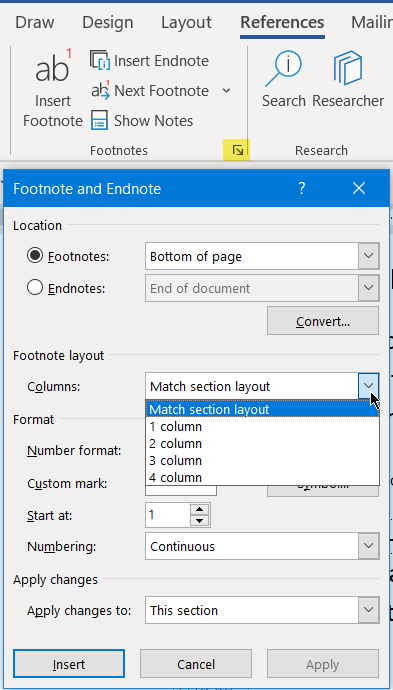This screenshot has height=690, width=393.
Task: Open the Next Footnote dropdown arrow
Action: point(226,91)
